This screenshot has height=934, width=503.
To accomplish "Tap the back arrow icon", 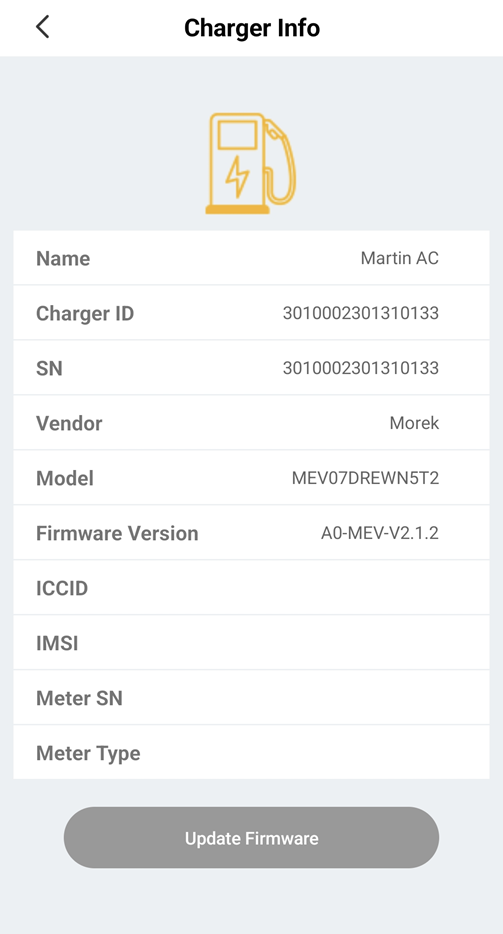I will click(42, 27).
